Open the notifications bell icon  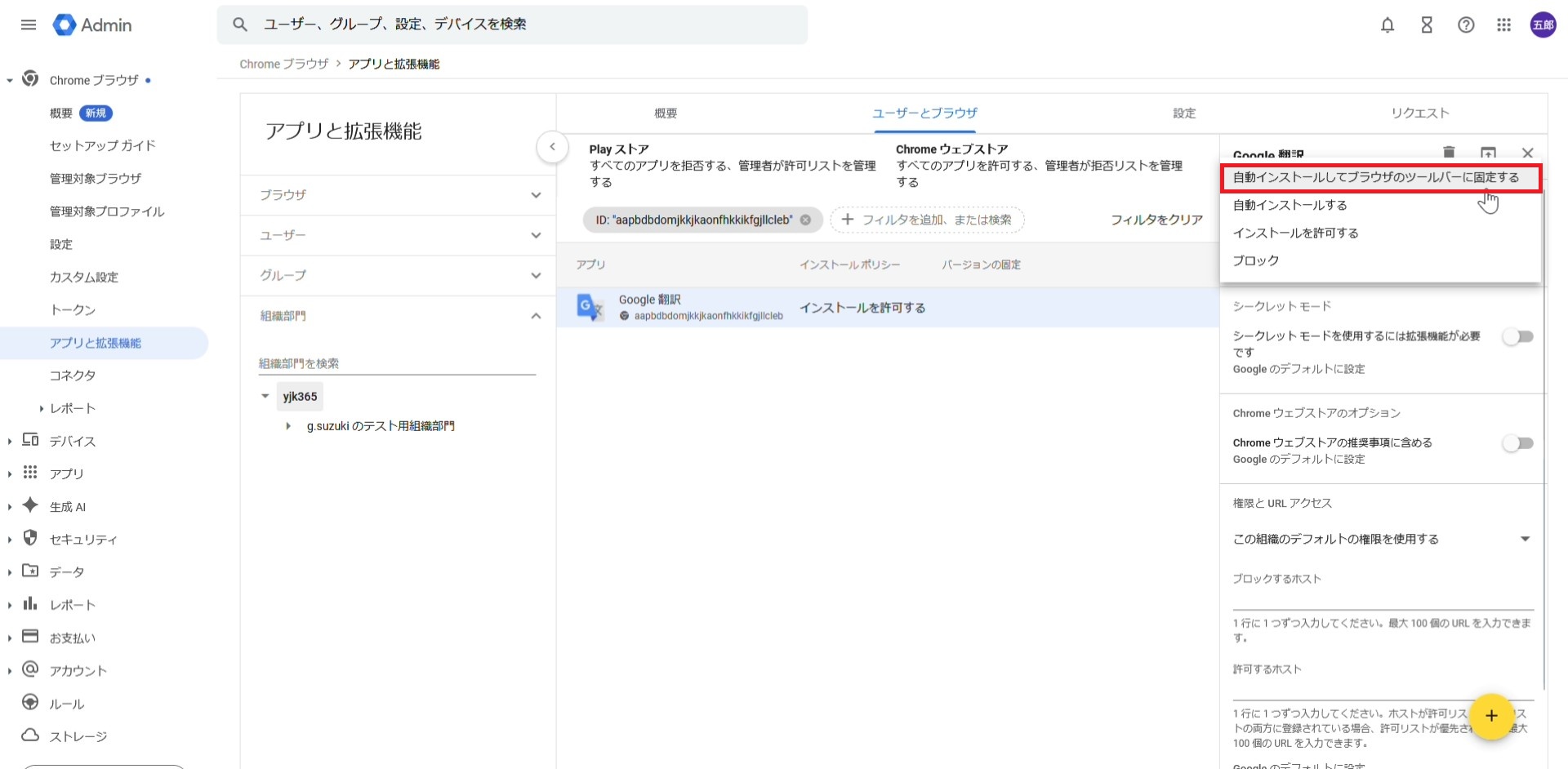coord(1387,25)
